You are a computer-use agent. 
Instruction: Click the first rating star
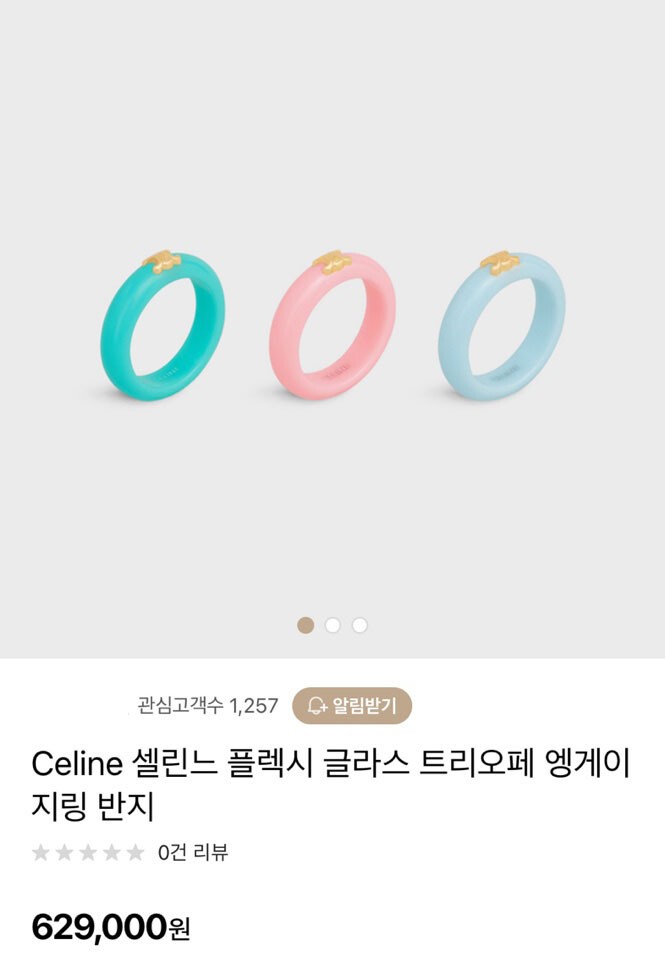click(x=41, y=852)
